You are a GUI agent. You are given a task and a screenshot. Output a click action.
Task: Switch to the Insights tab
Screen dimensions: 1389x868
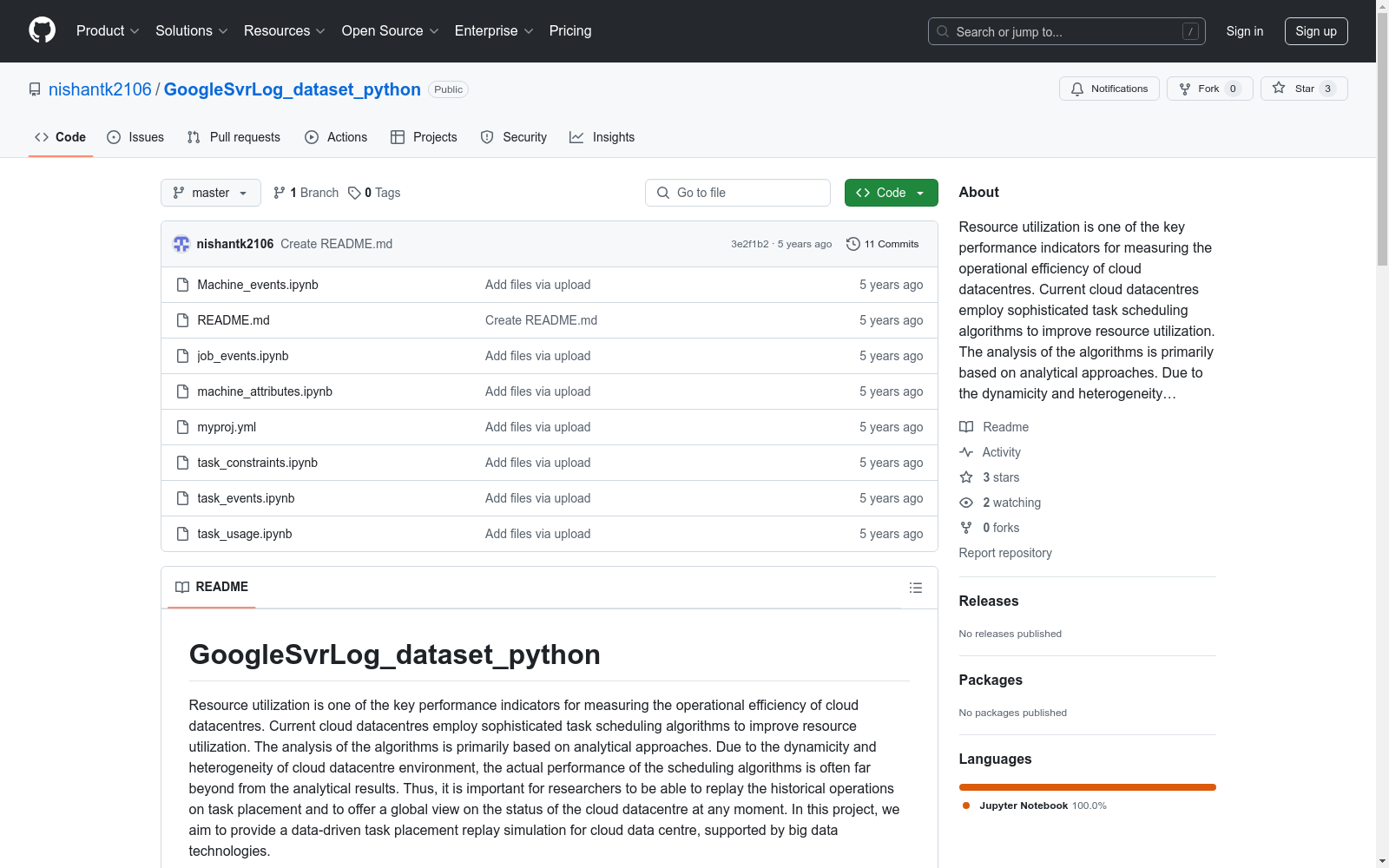602,137
